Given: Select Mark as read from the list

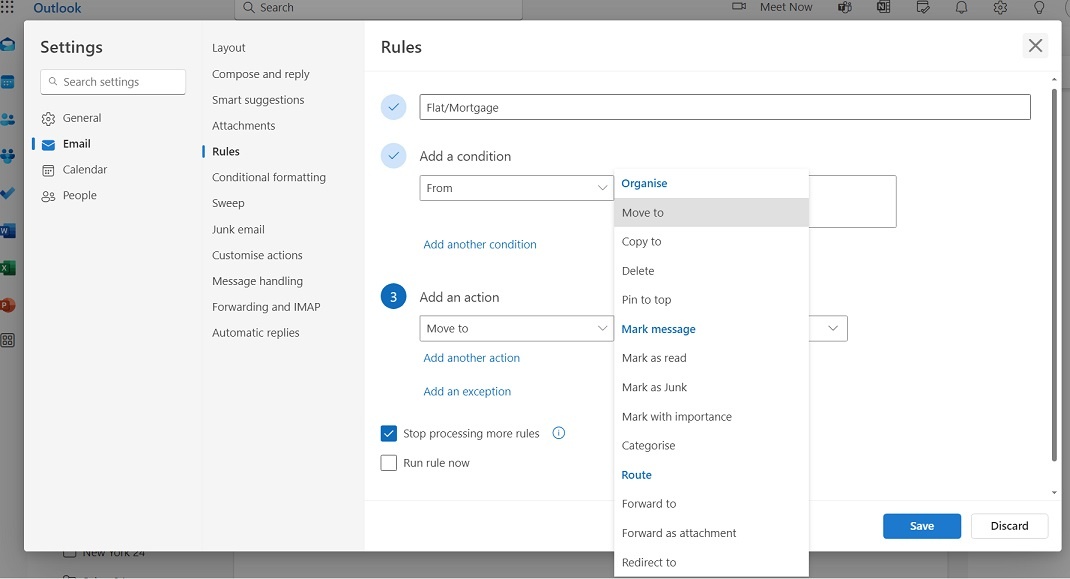Looking at the screenshot, I should coord(654,358).
